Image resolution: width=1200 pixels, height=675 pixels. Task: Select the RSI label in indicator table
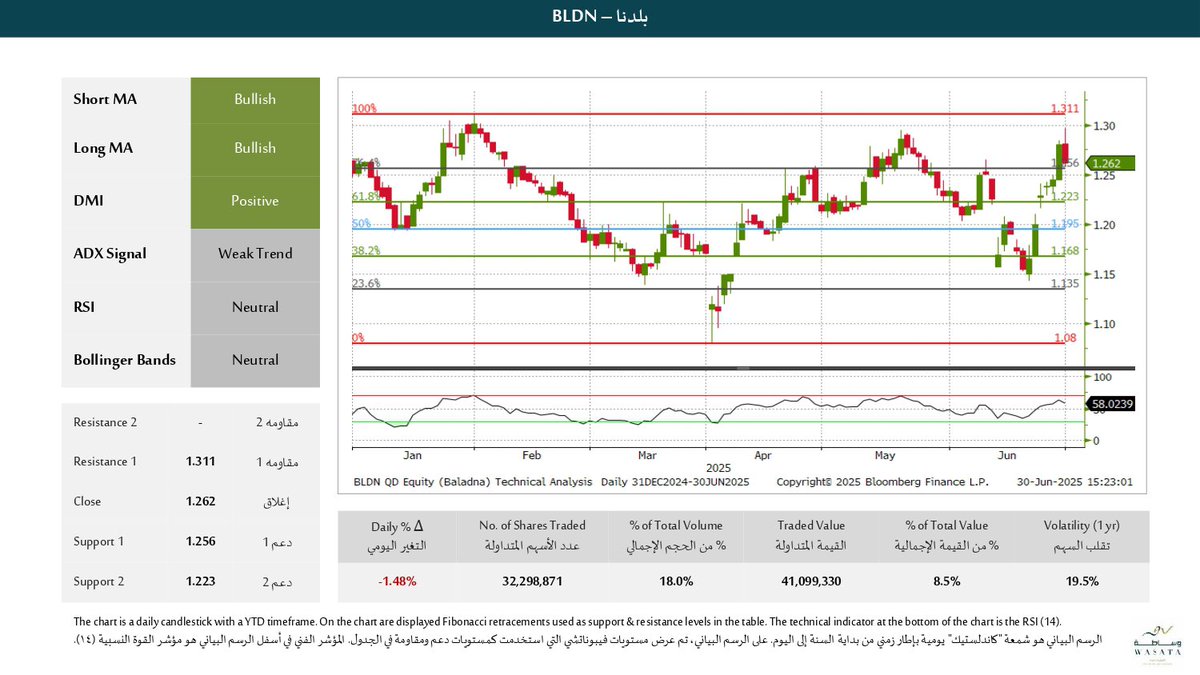(x=85, y=307)
